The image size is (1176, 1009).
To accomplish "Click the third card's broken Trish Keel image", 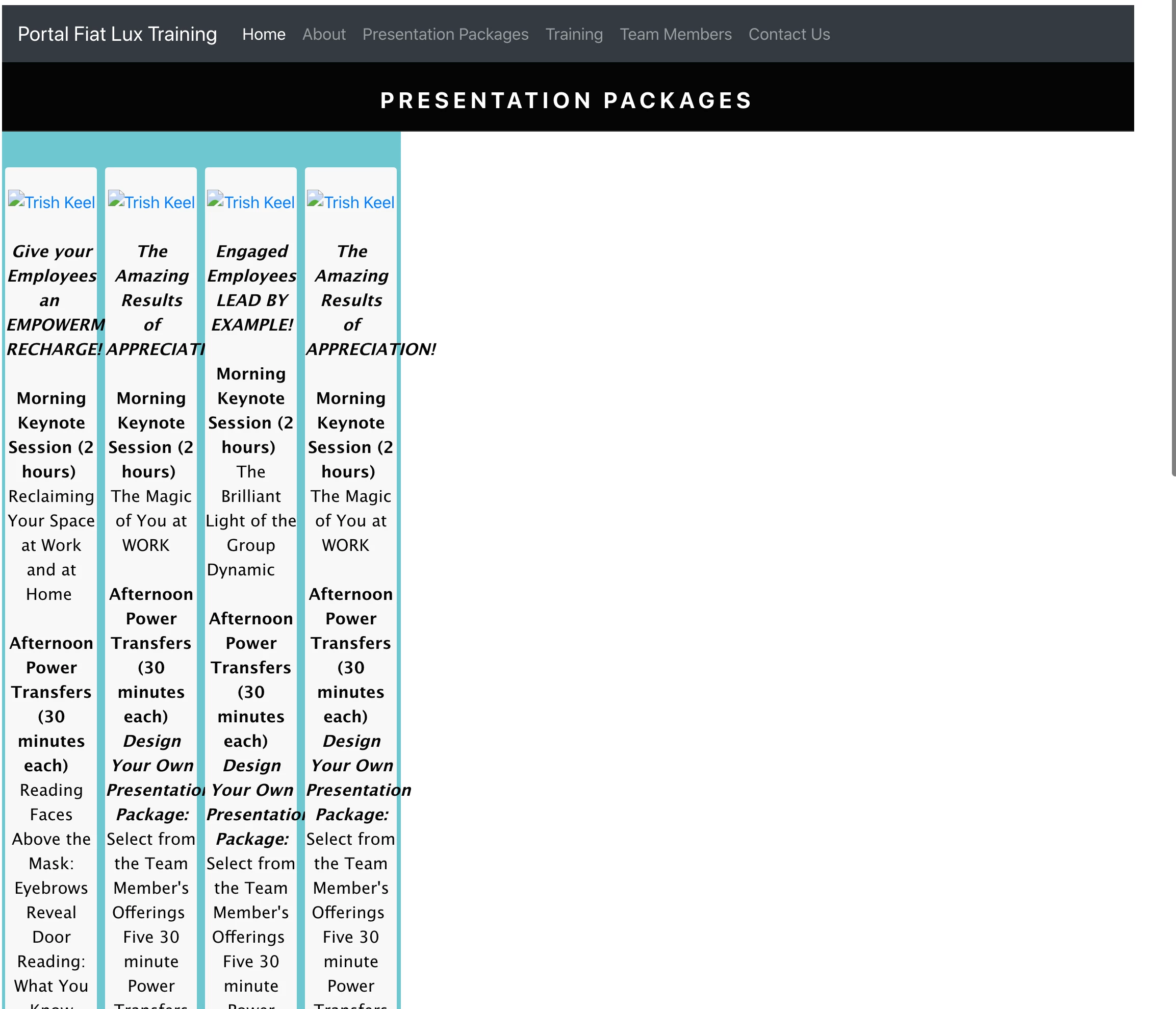I will [251, 201].
